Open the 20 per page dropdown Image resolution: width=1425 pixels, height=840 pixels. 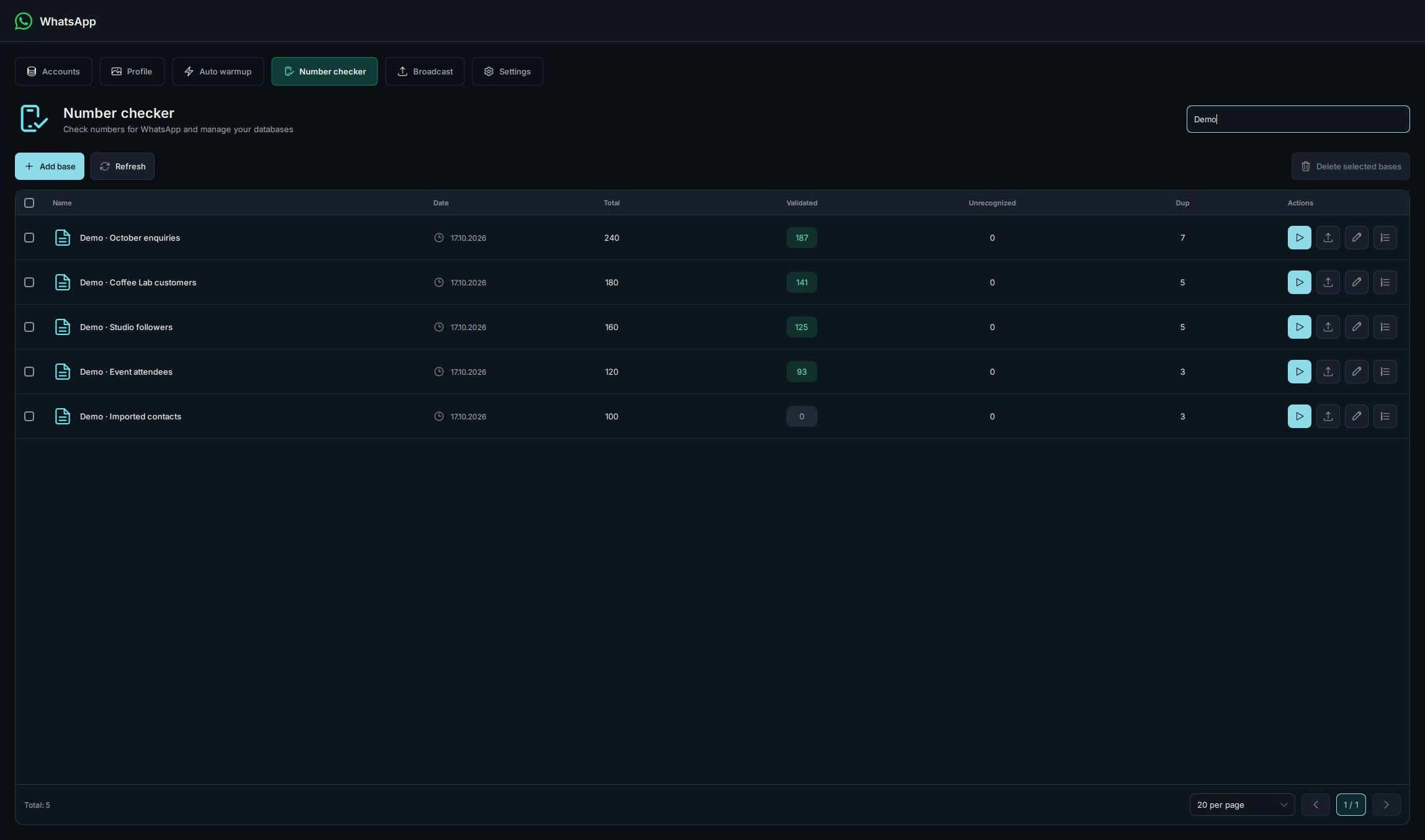1242,805
